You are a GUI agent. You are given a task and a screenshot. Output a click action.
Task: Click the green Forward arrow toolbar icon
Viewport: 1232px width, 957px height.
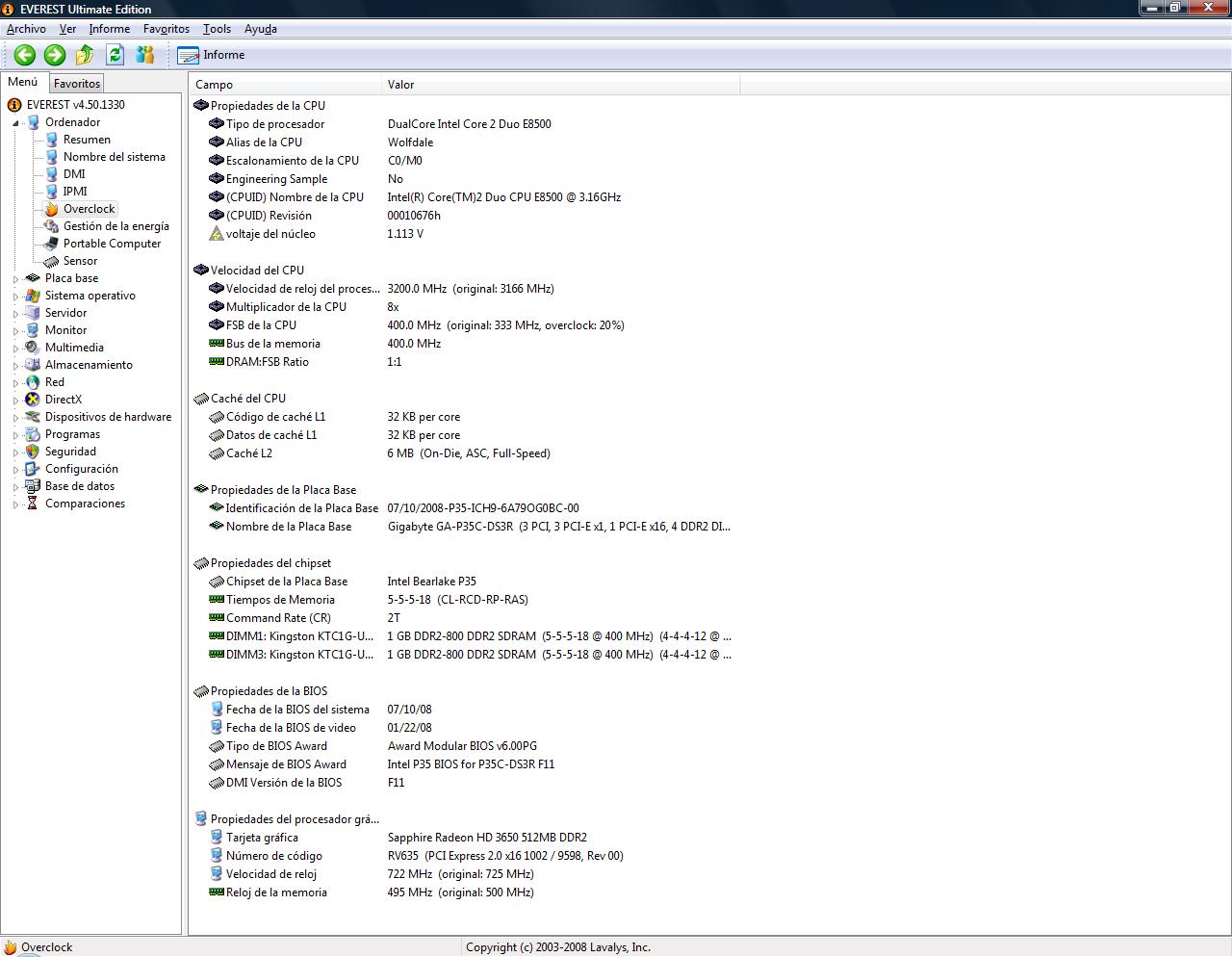tap(55, 55)
